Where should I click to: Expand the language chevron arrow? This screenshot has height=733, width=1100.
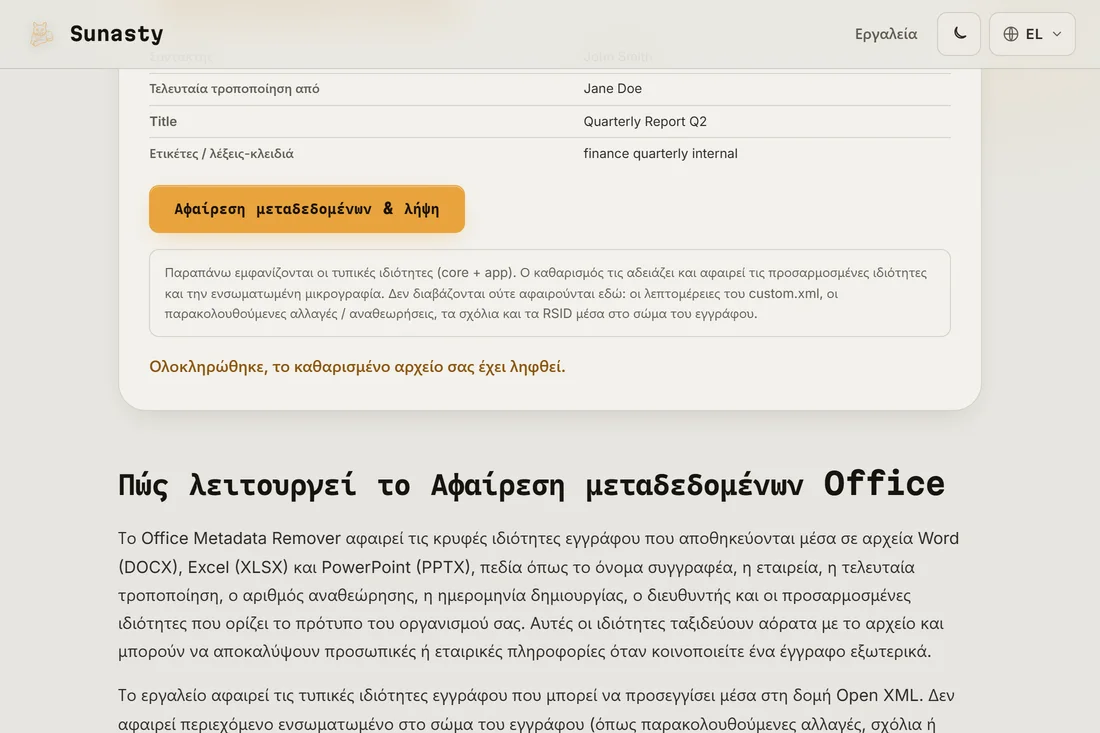(1057, 34)
